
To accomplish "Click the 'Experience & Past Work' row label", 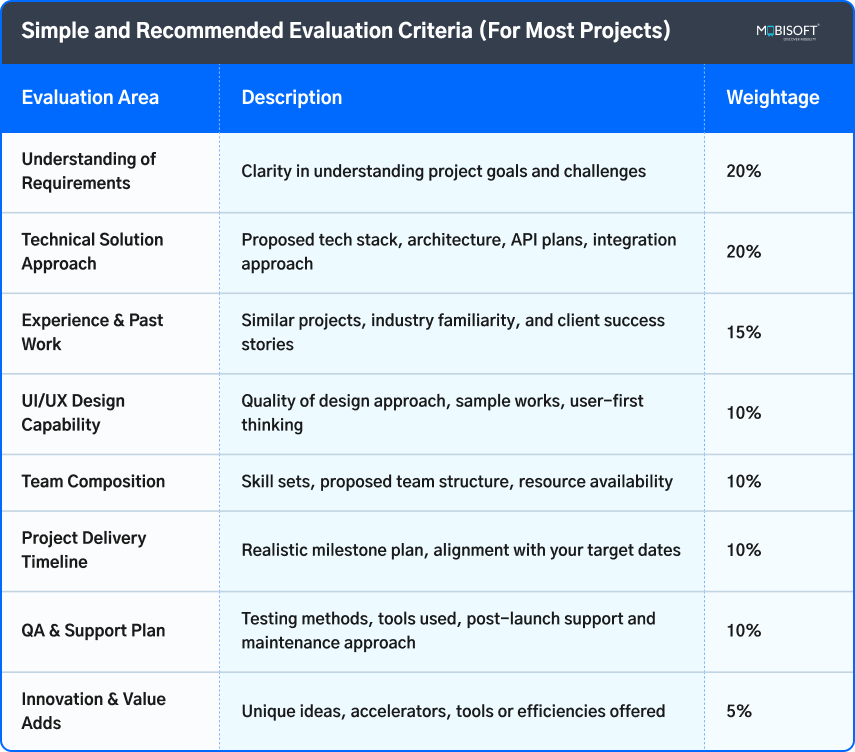I will pos(92,332).
